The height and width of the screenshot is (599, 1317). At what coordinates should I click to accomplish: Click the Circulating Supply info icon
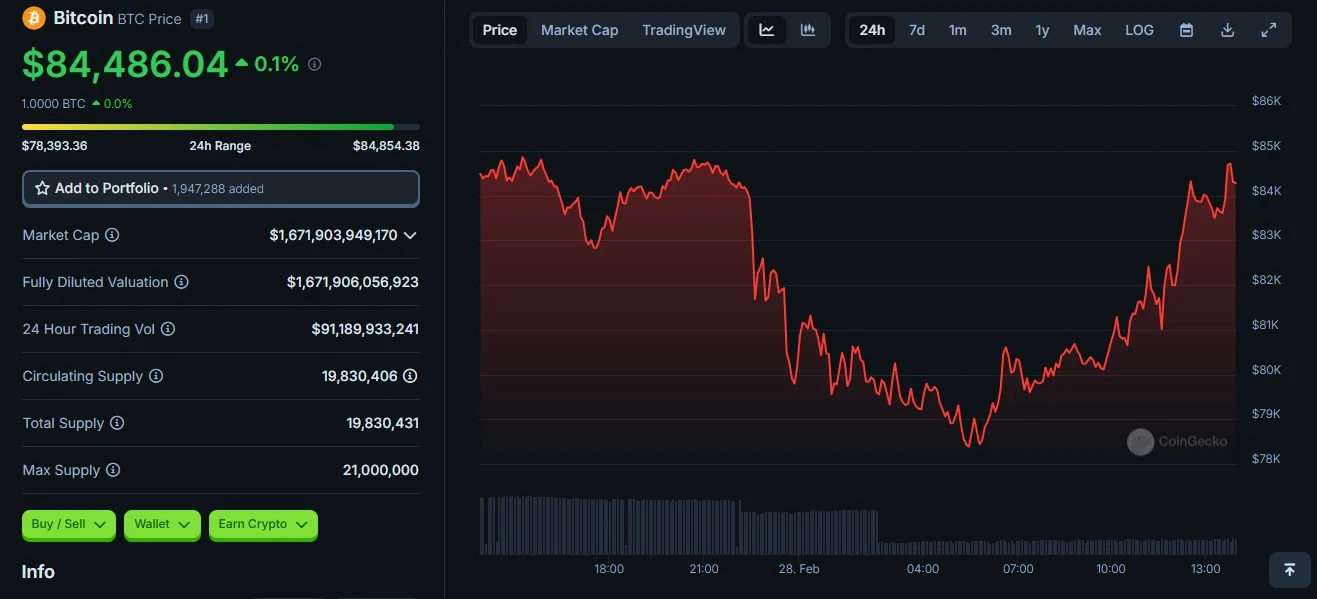(x=156, y=376)
